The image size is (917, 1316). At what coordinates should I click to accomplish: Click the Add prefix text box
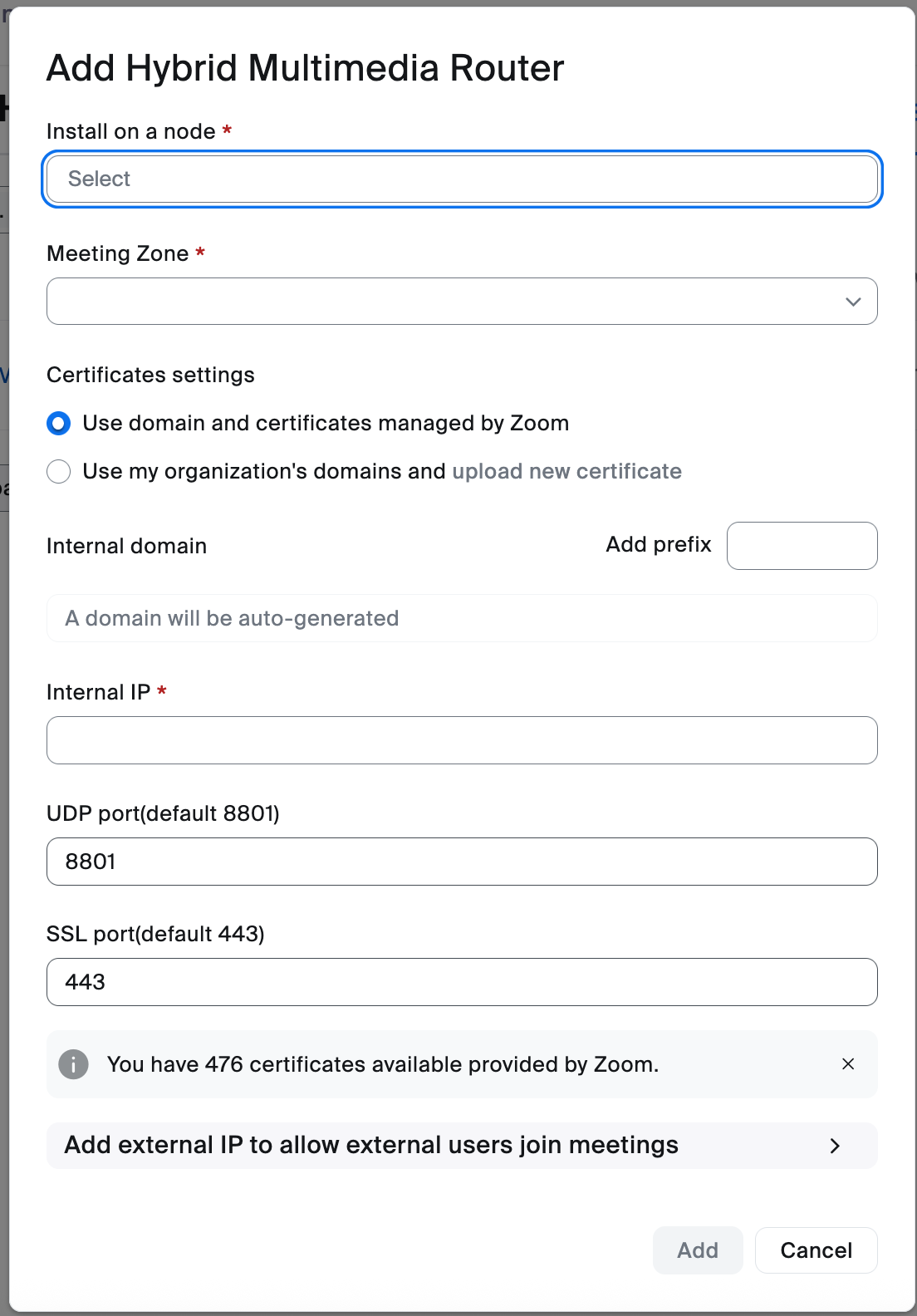tap(802, 546)
